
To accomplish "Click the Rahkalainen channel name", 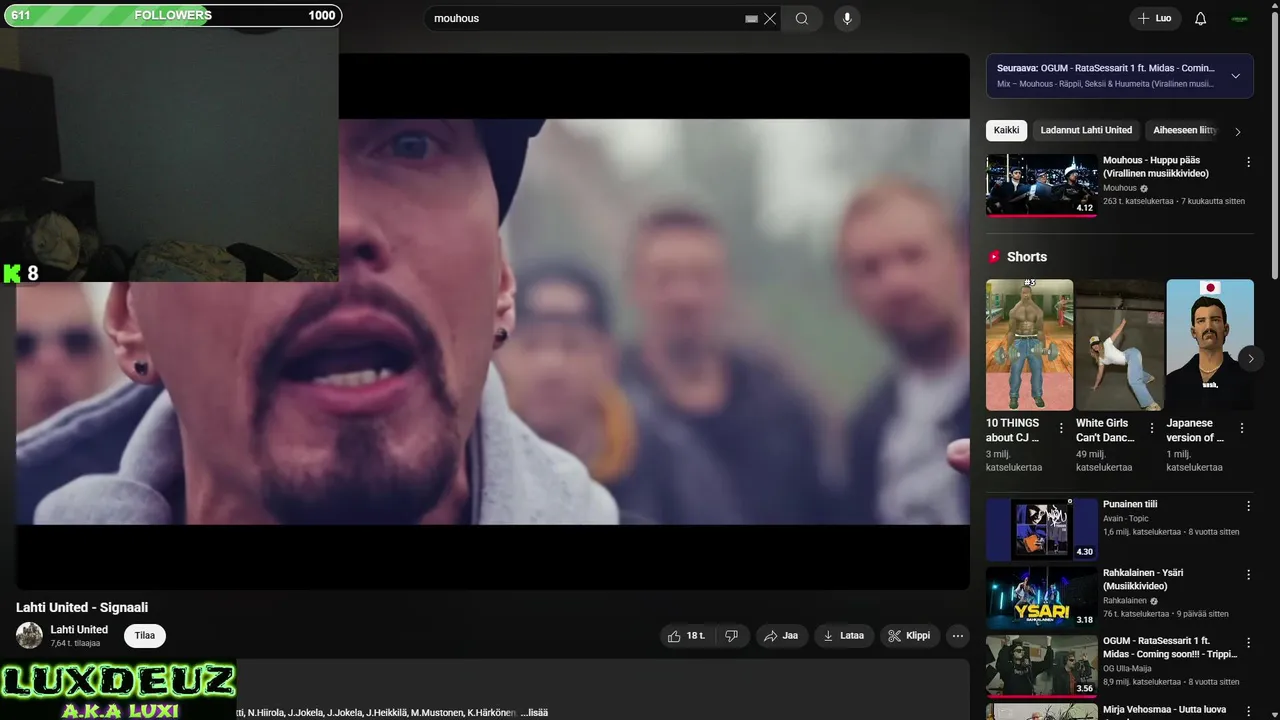I will (x=1125, y=601).
